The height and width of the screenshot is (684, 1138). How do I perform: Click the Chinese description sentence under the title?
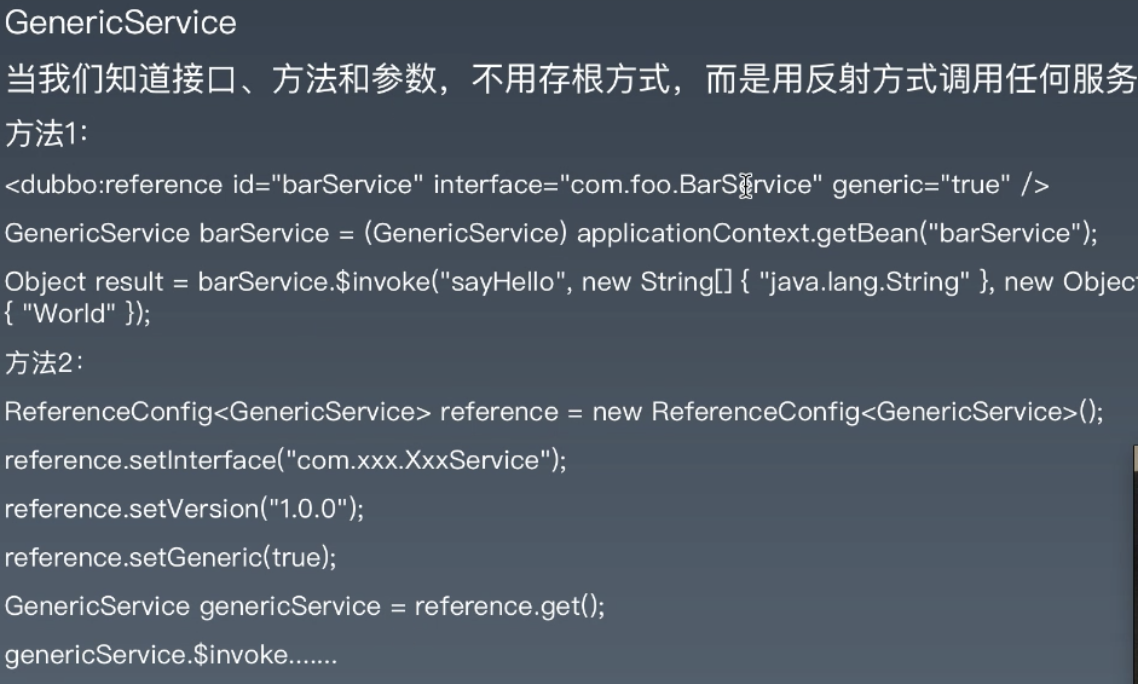570,78
